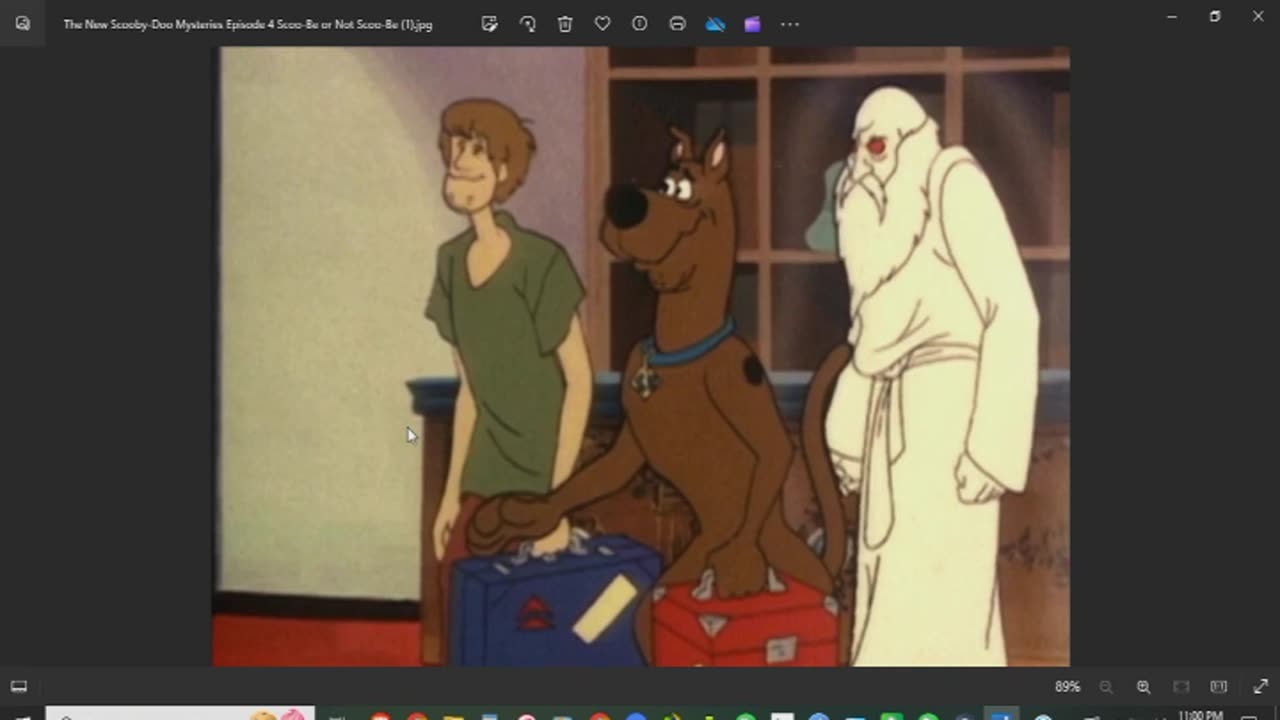Click the Scooby-Doo file name title
The width and height of the screenshot is (1280, 720).
point(248,24)
